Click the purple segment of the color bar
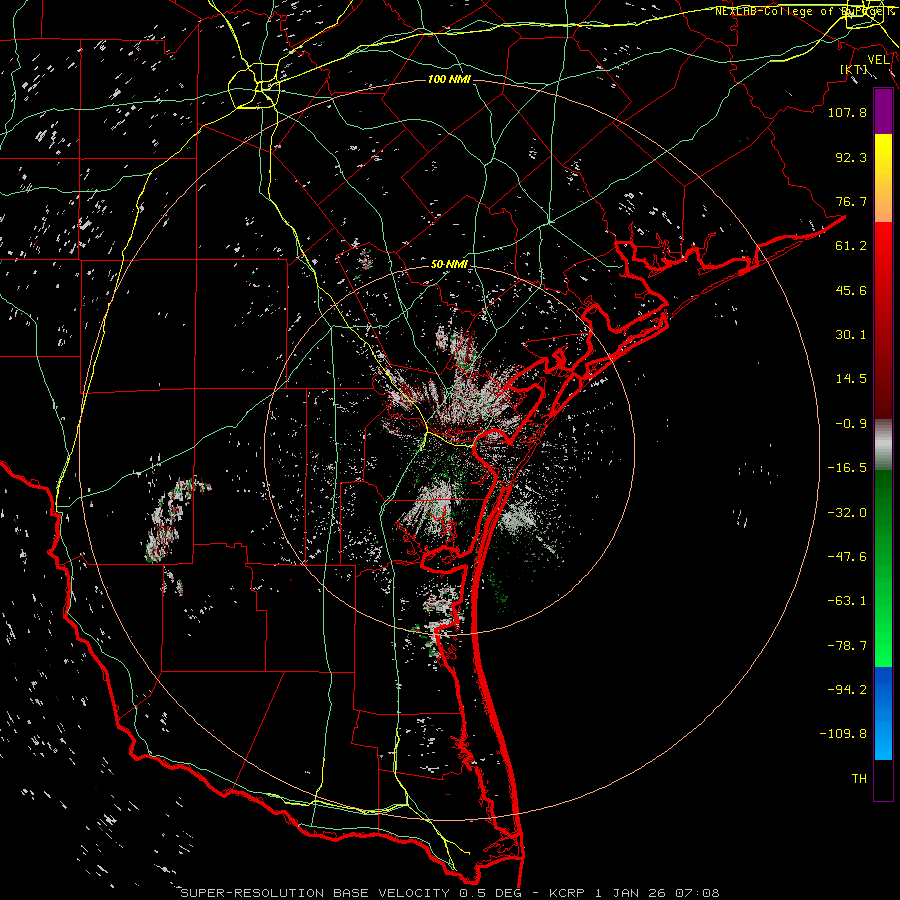 tap(883, 111)
